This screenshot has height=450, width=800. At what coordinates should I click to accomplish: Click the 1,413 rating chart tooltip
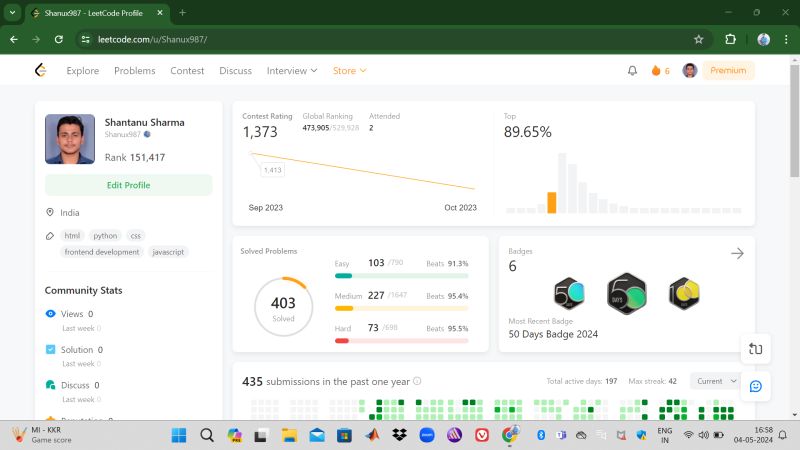coord(272,170)
